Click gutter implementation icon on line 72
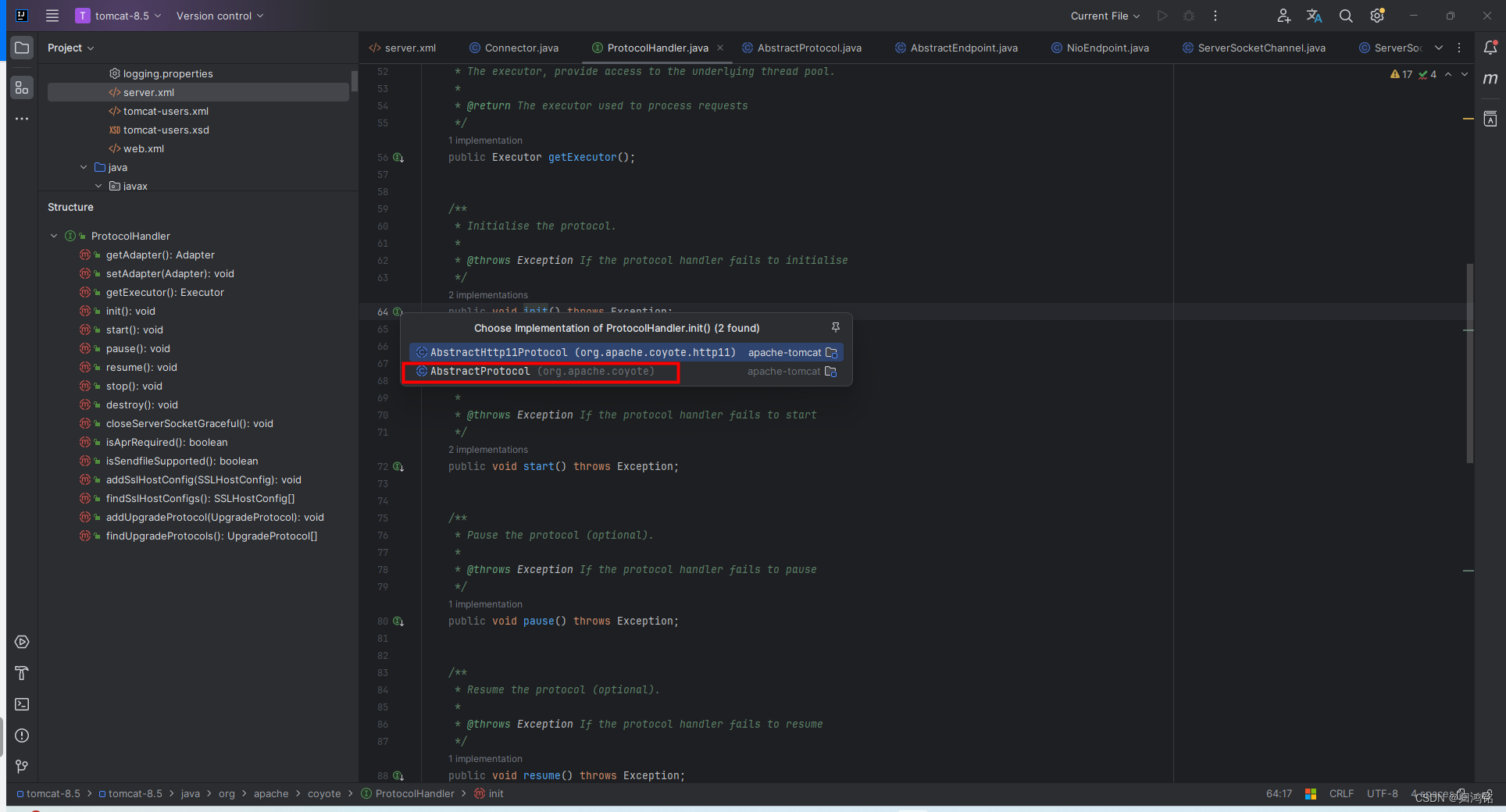The image size is (1506, 812). [x=398, y=467]
